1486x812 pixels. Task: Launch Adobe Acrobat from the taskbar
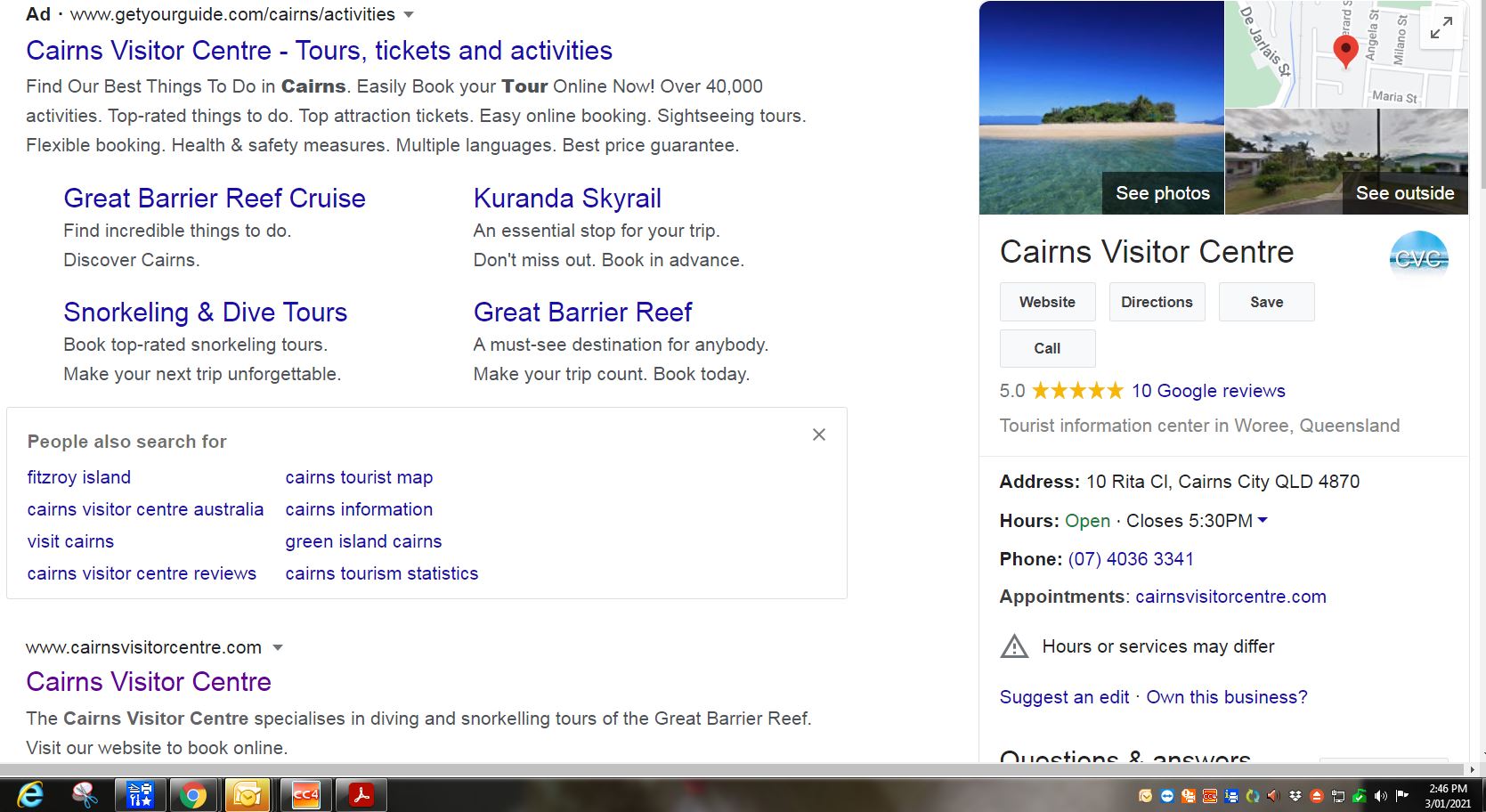[360, 795]
